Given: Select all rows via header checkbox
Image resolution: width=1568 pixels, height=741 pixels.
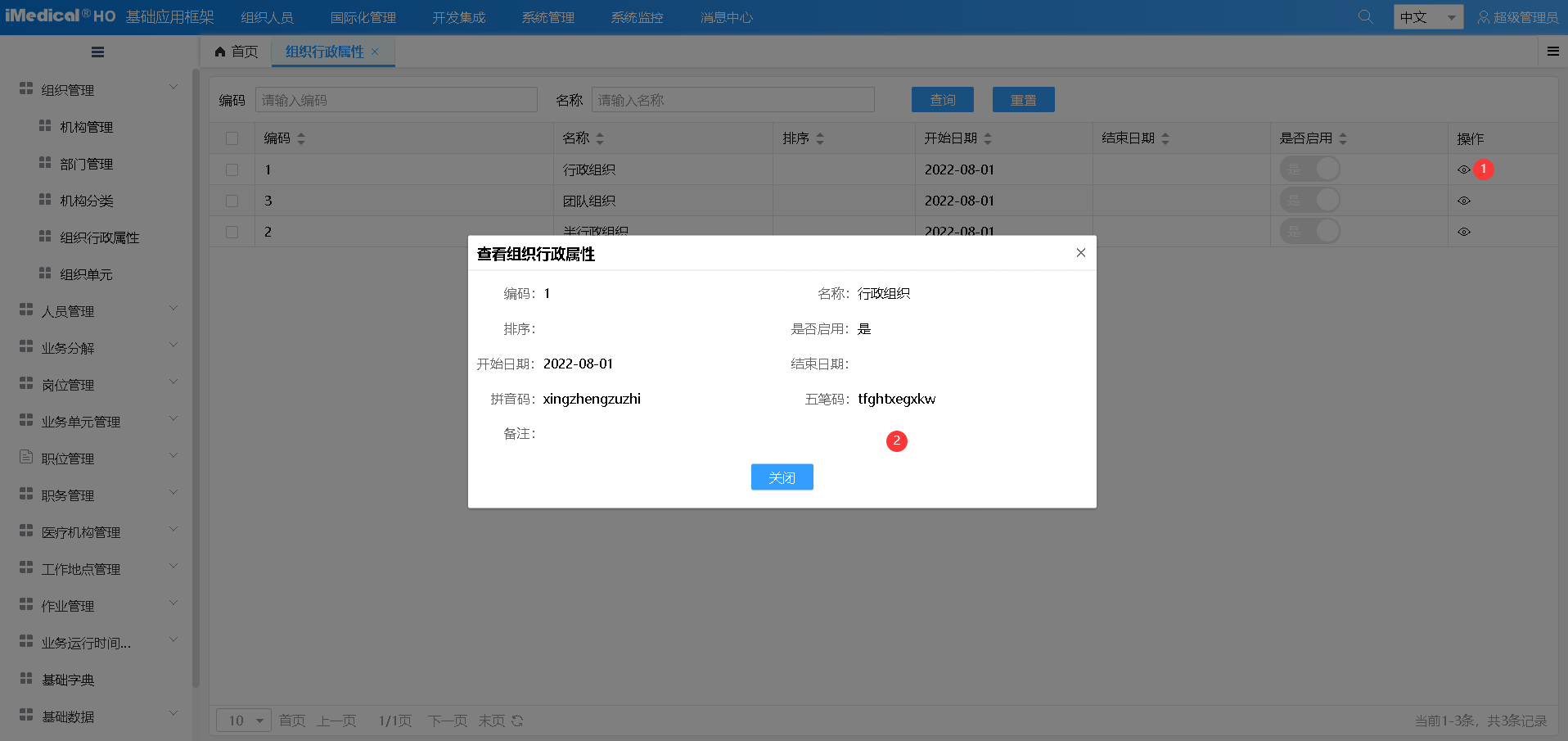Looking at the screenshot, I should coord(232,138).
